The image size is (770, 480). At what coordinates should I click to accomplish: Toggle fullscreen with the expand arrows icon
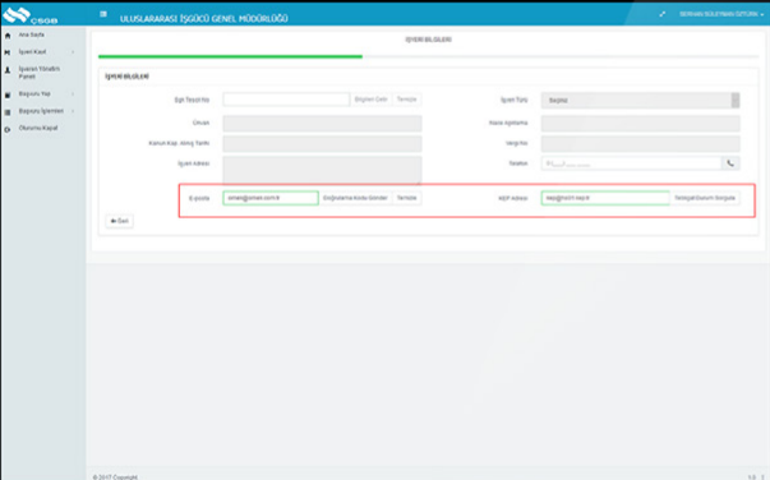click(x=662, y=14)
